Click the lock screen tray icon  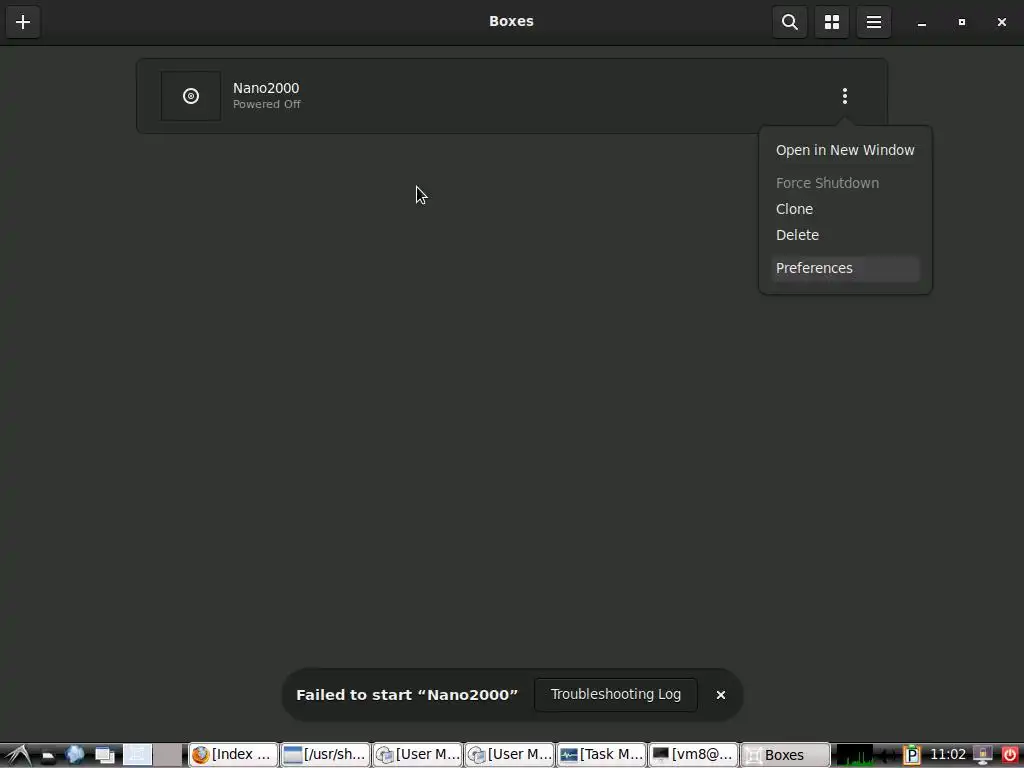pyautogui.click(x=983, y=756)
